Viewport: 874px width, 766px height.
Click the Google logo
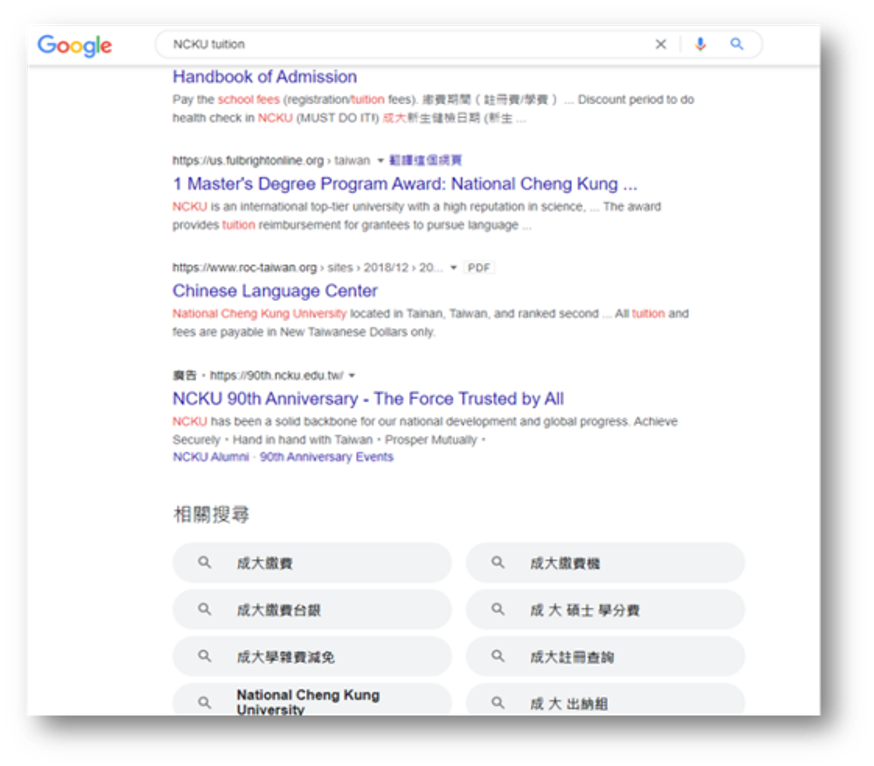coord(75,45)
